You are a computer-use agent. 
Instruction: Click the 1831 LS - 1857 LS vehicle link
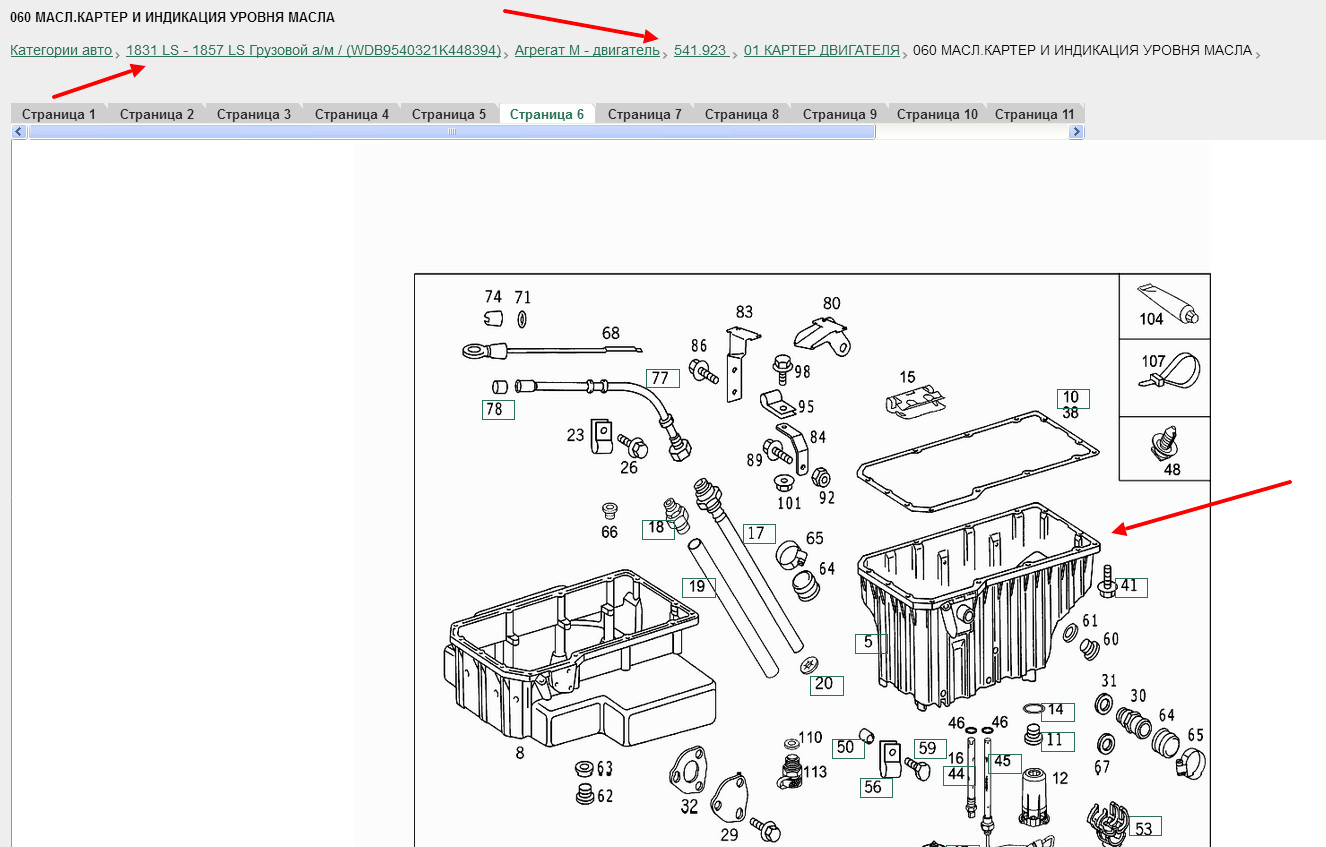[313, 50]
